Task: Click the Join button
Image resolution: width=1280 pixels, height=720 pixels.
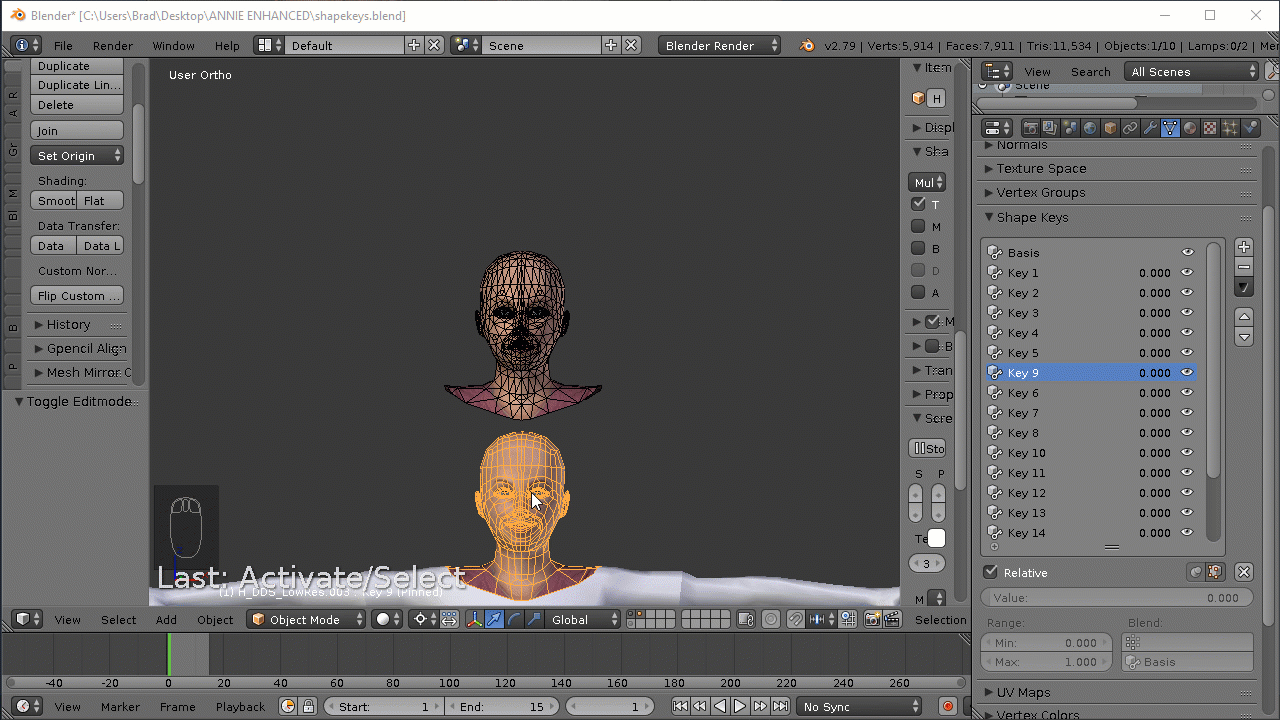Action: coord(76,131)
